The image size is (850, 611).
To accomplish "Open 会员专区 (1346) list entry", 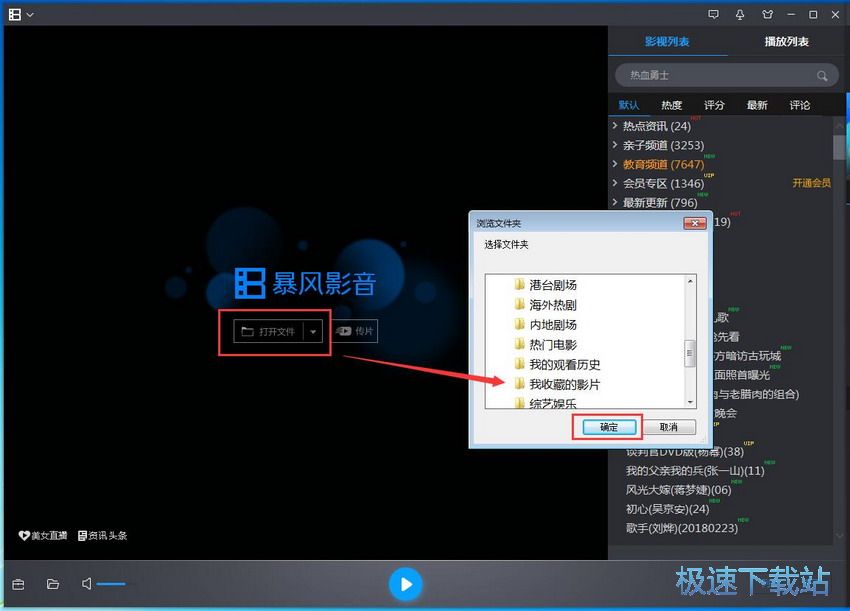I will tap(664, 183).
